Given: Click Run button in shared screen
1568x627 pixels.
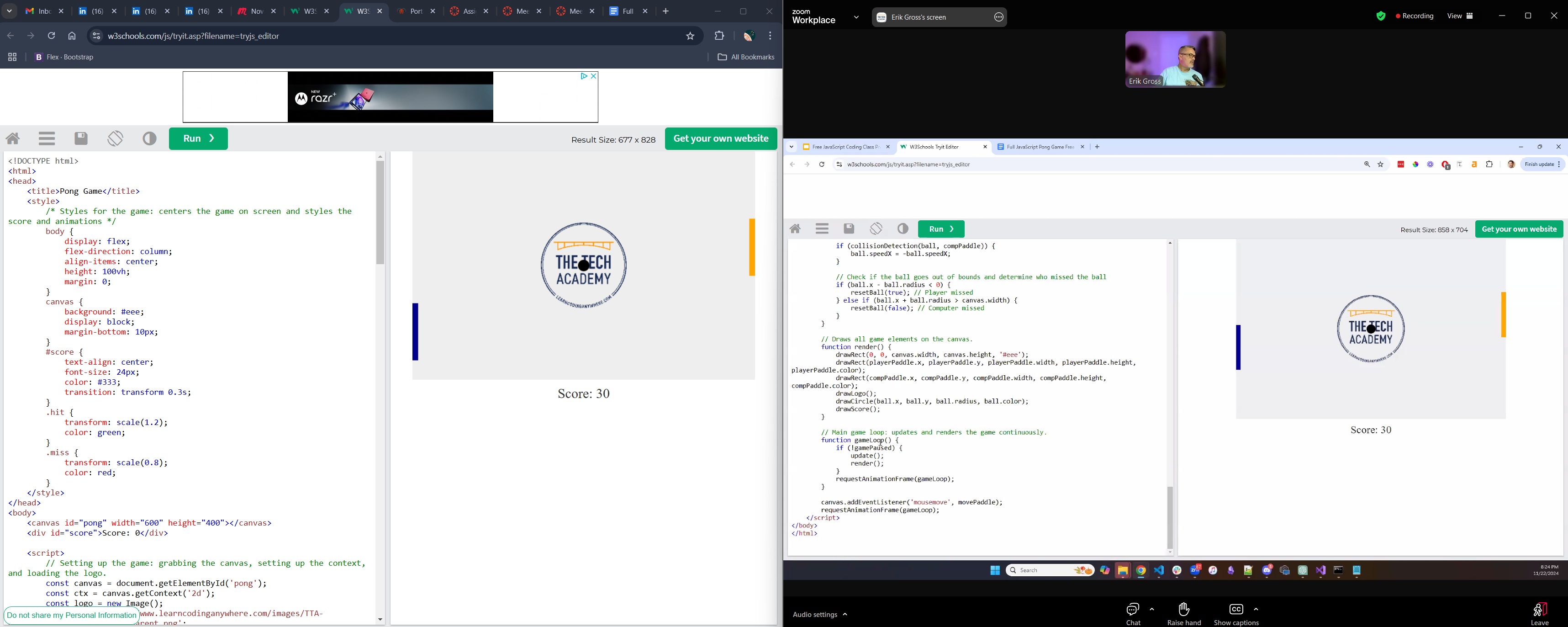Looking at the screenshot, I should 941,229.
